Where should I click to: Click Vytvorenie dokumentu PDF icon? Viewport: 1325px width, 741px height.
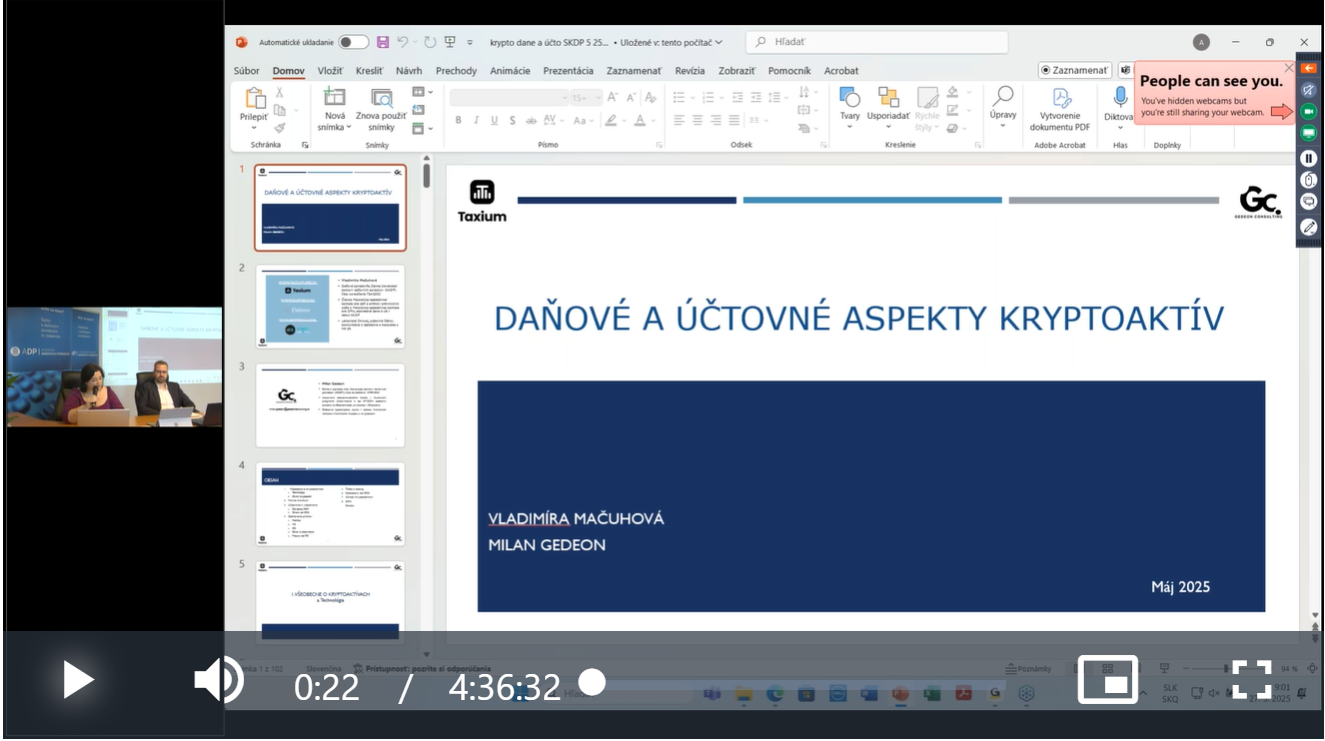click(1063, 97)
